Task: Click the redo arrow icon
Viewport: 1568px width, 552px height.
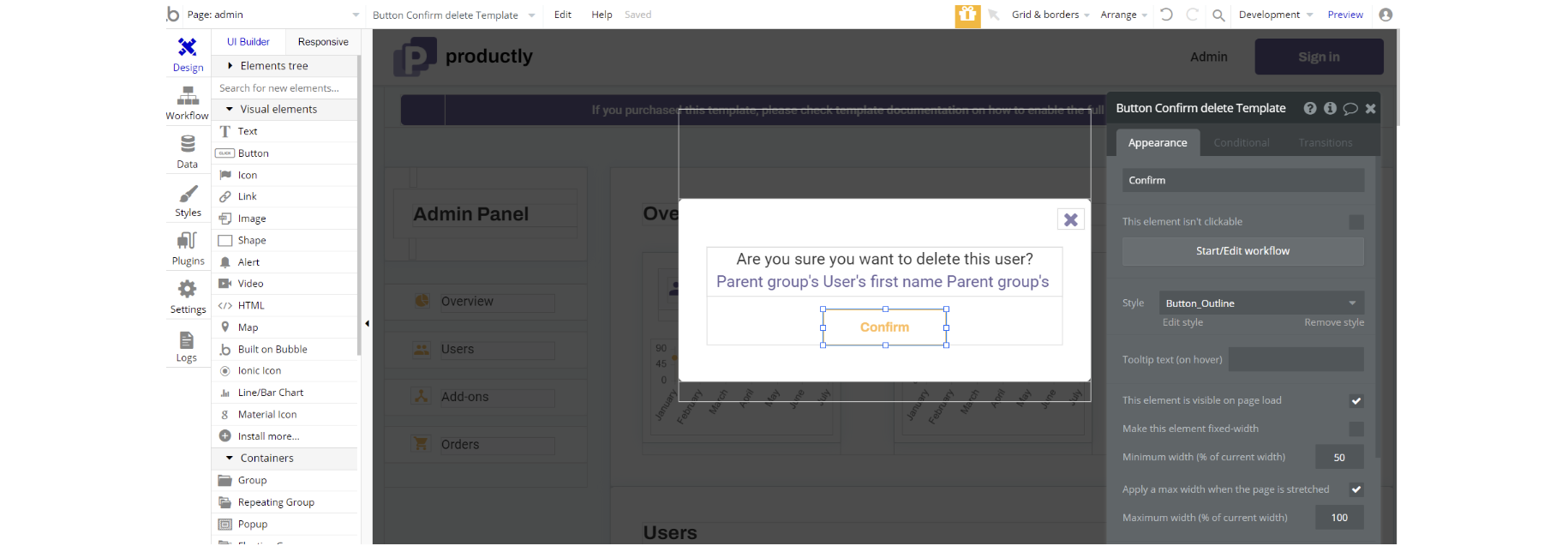Action: [1192, 15]
